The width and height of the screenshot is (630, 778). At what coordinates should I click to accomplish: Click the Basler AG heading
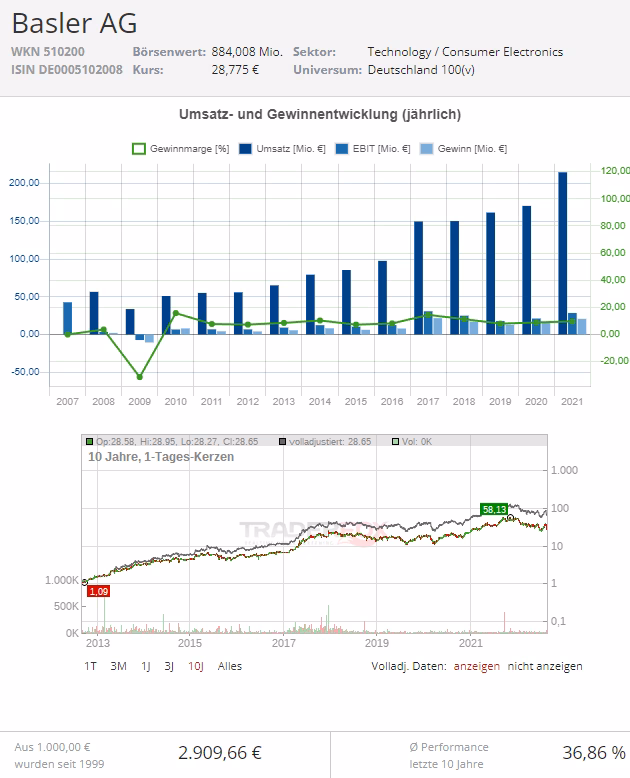[74, 23]
